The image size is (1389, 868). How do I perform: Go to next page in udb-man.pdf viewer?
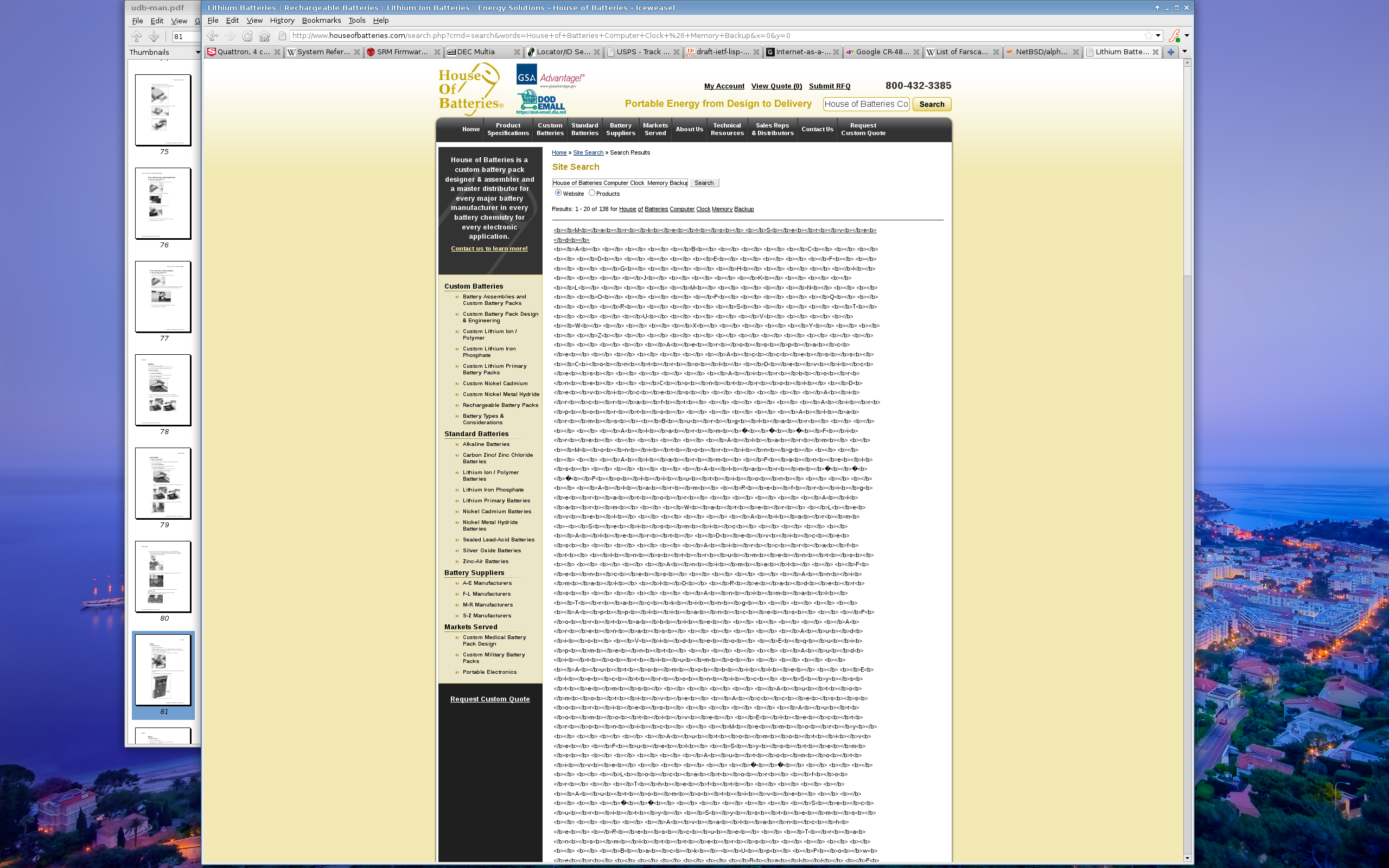tap(154, 36)
